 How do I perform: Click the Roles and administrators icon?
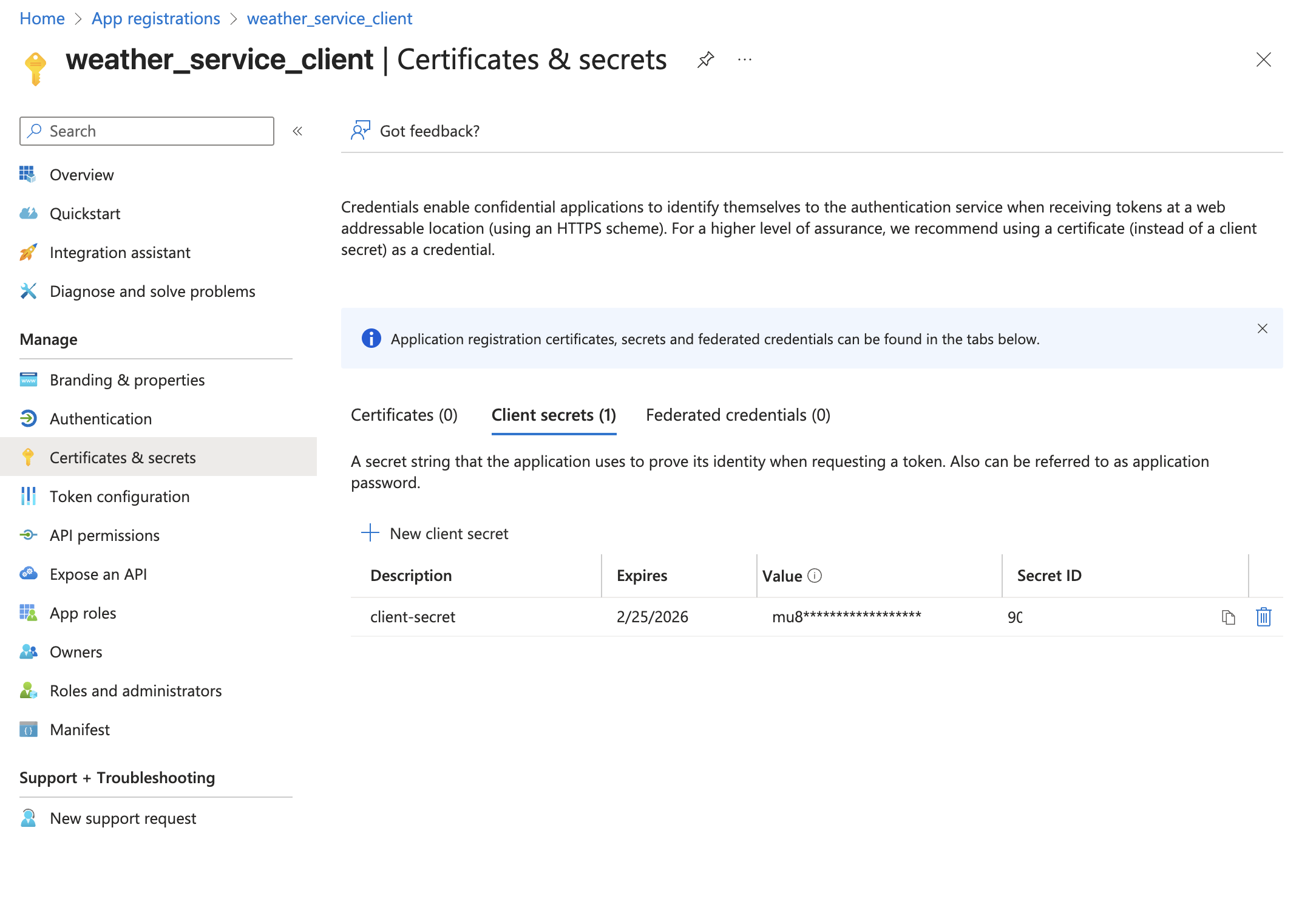pos(28,690)
